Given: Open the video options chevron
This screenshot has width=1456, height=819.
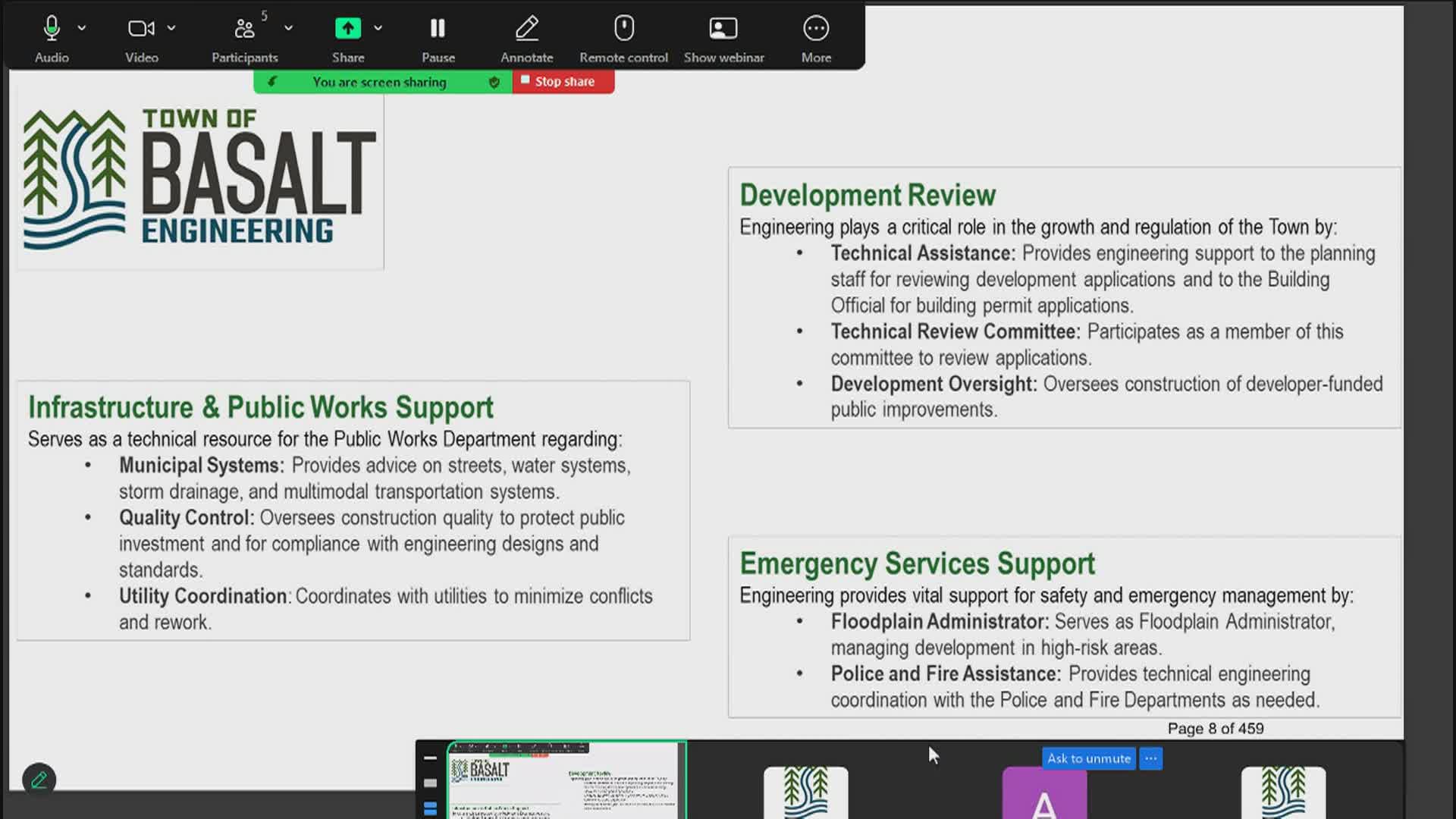Looking at the screenshot, I should (171, 28).
